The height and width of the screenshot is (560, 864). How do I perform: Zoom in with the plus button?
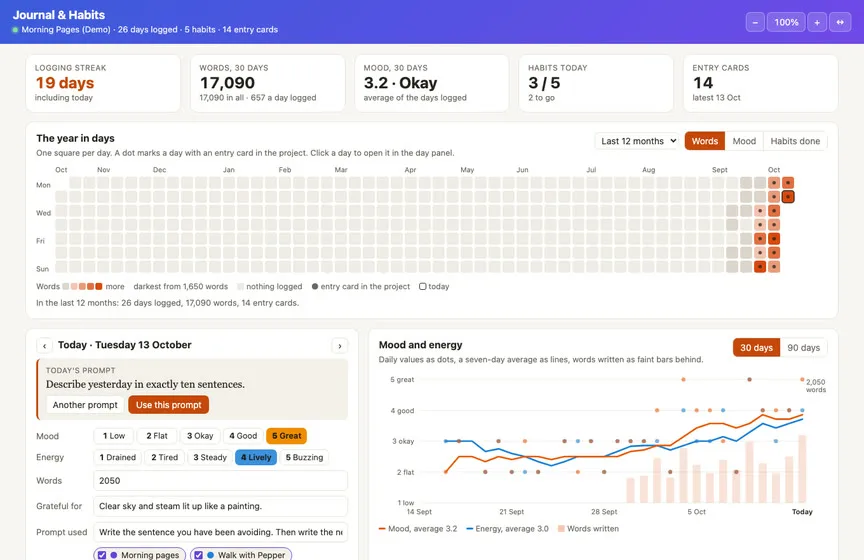(817, 23)
